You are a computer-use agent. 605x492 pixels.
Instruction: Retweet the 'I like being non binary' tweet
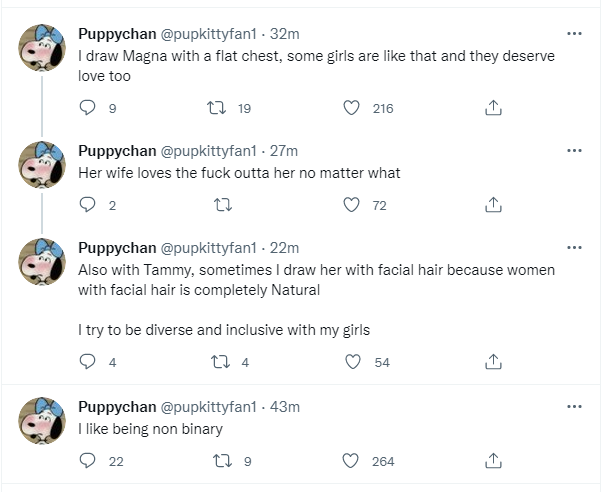point(222,461)
